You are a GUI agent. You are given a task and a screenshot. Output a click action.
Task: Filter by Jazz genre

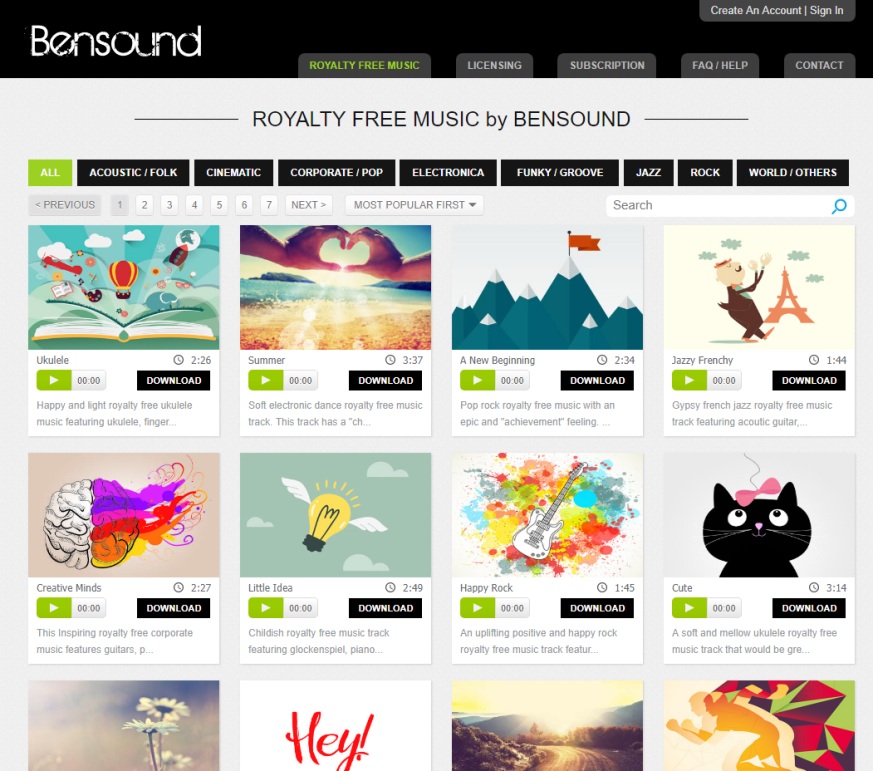(x=648, y=173)
